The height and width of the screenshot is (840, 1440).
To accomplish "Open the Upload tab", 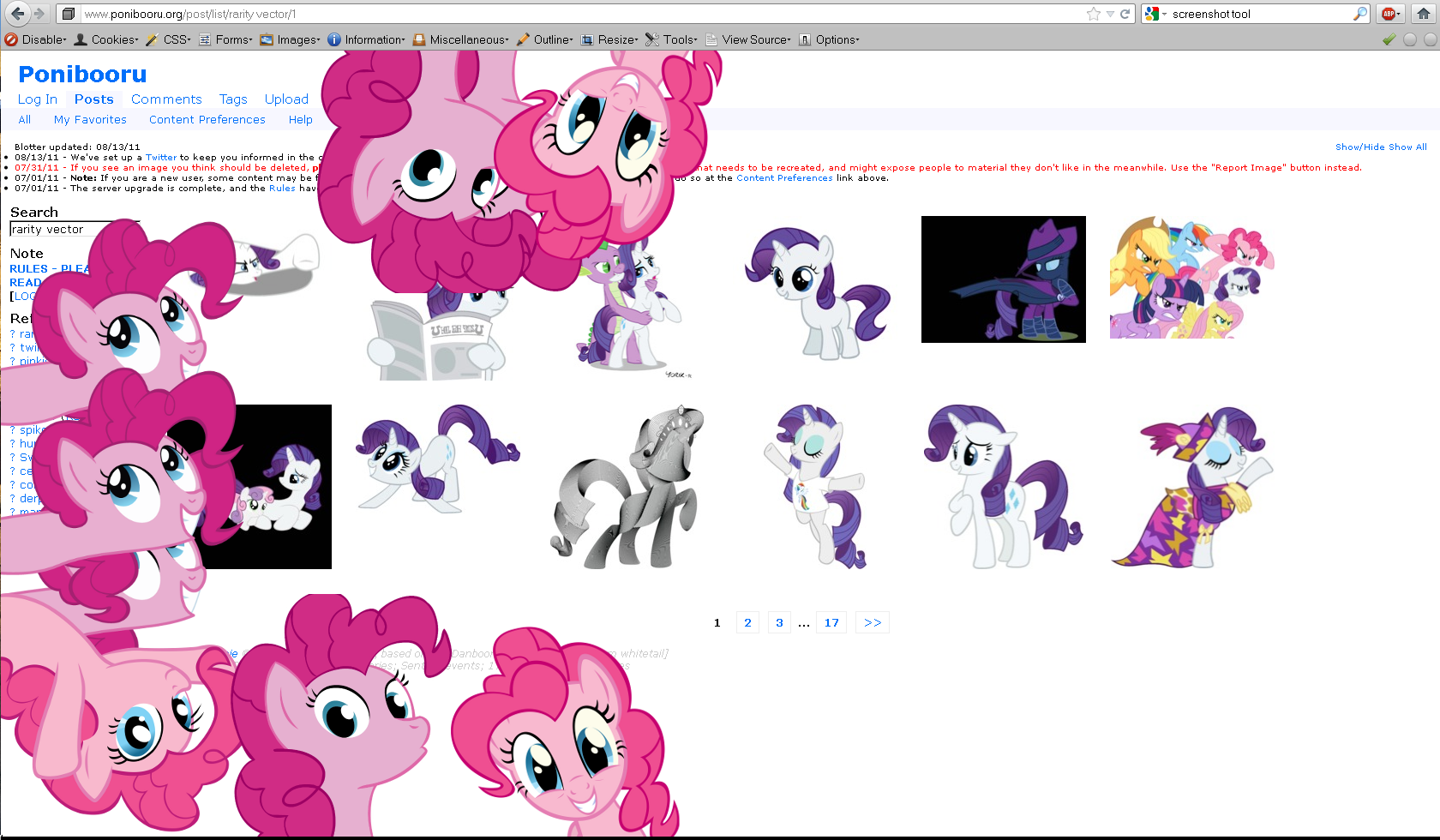I will click(x=286, y=99).
